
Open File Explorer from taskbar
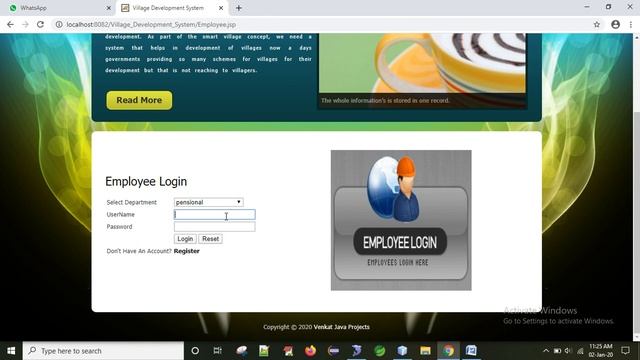point(425,351)
